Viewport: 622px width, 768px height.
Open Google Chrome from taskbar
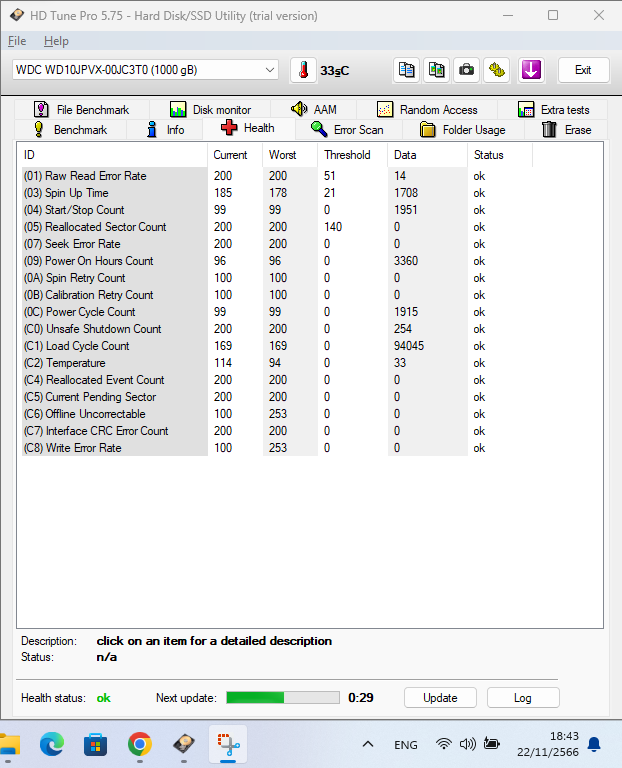click(140, 744)
